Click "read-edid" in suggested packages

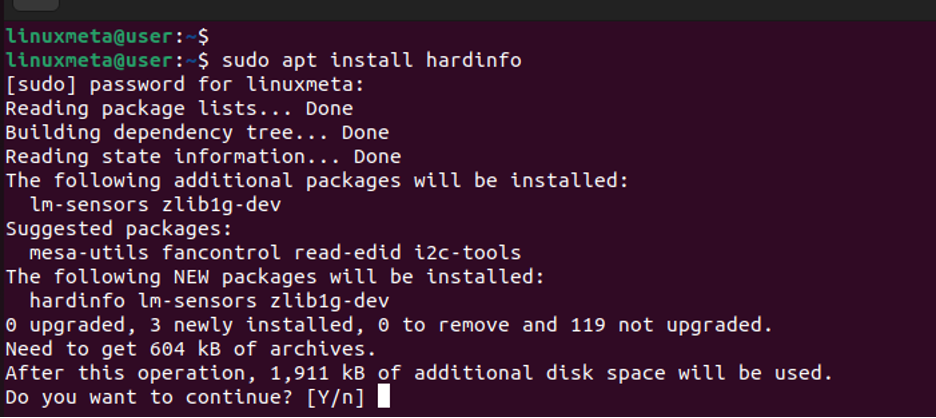[x=347, y=253]
